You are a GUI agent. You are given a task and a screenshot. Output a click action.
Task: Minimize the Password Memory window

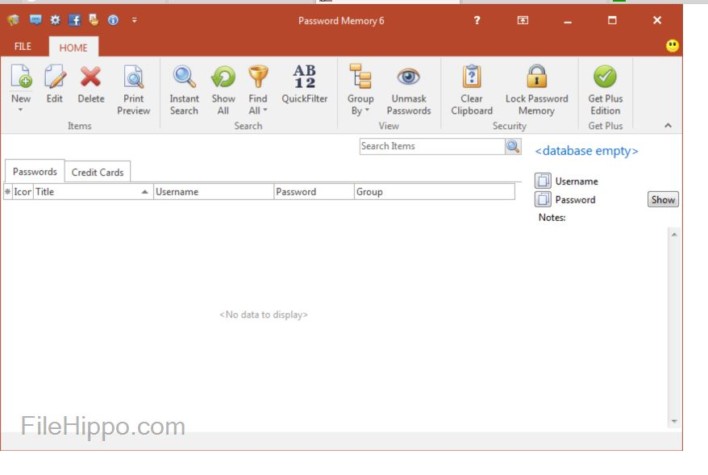click(568, 22)
